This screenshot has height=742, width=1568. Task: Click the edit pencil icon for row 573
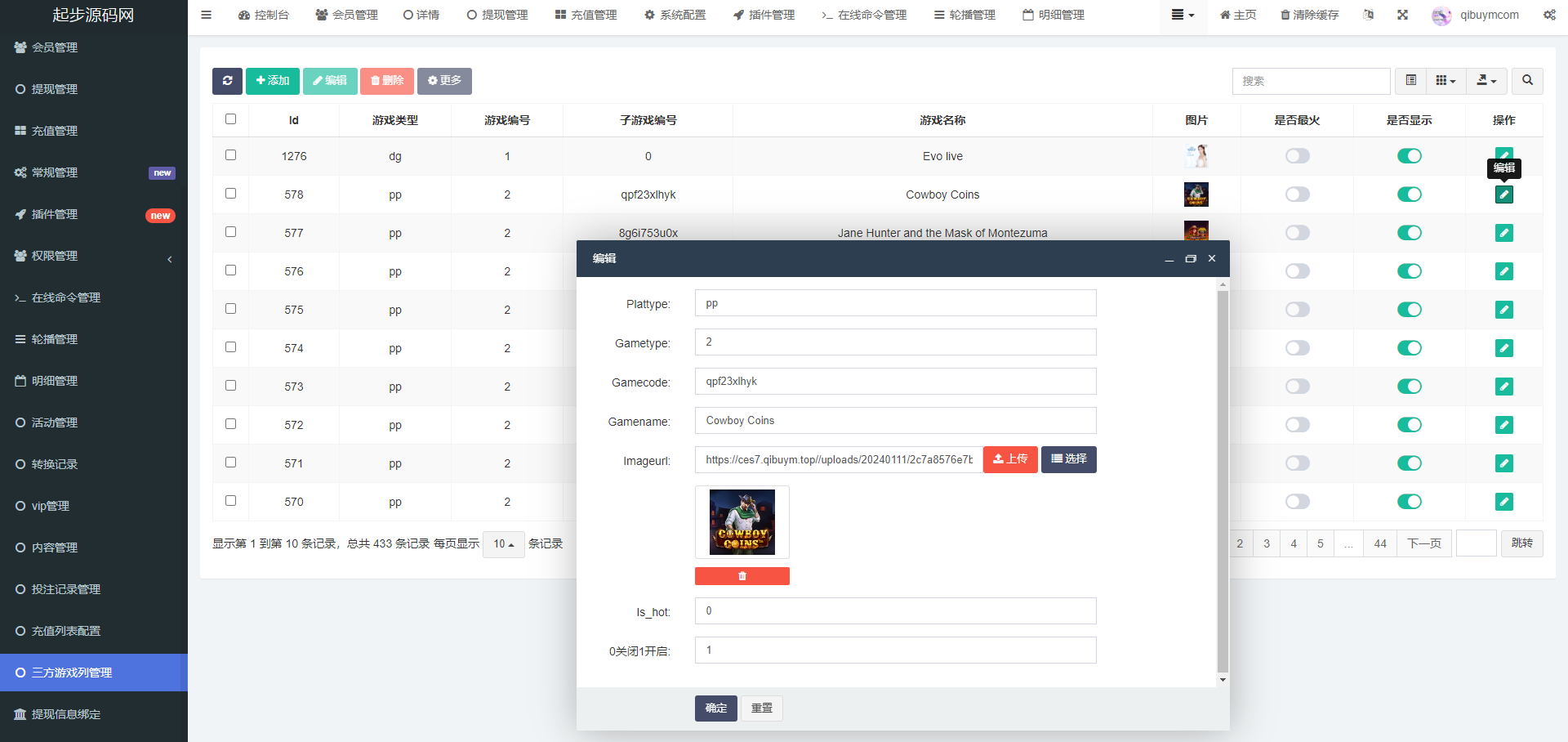(1504, 387)
